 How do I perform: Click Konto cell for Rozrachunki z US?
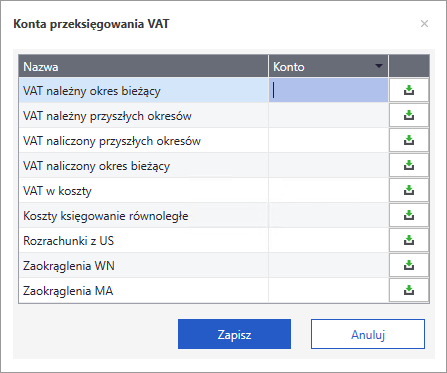click(x=328, y=240)
